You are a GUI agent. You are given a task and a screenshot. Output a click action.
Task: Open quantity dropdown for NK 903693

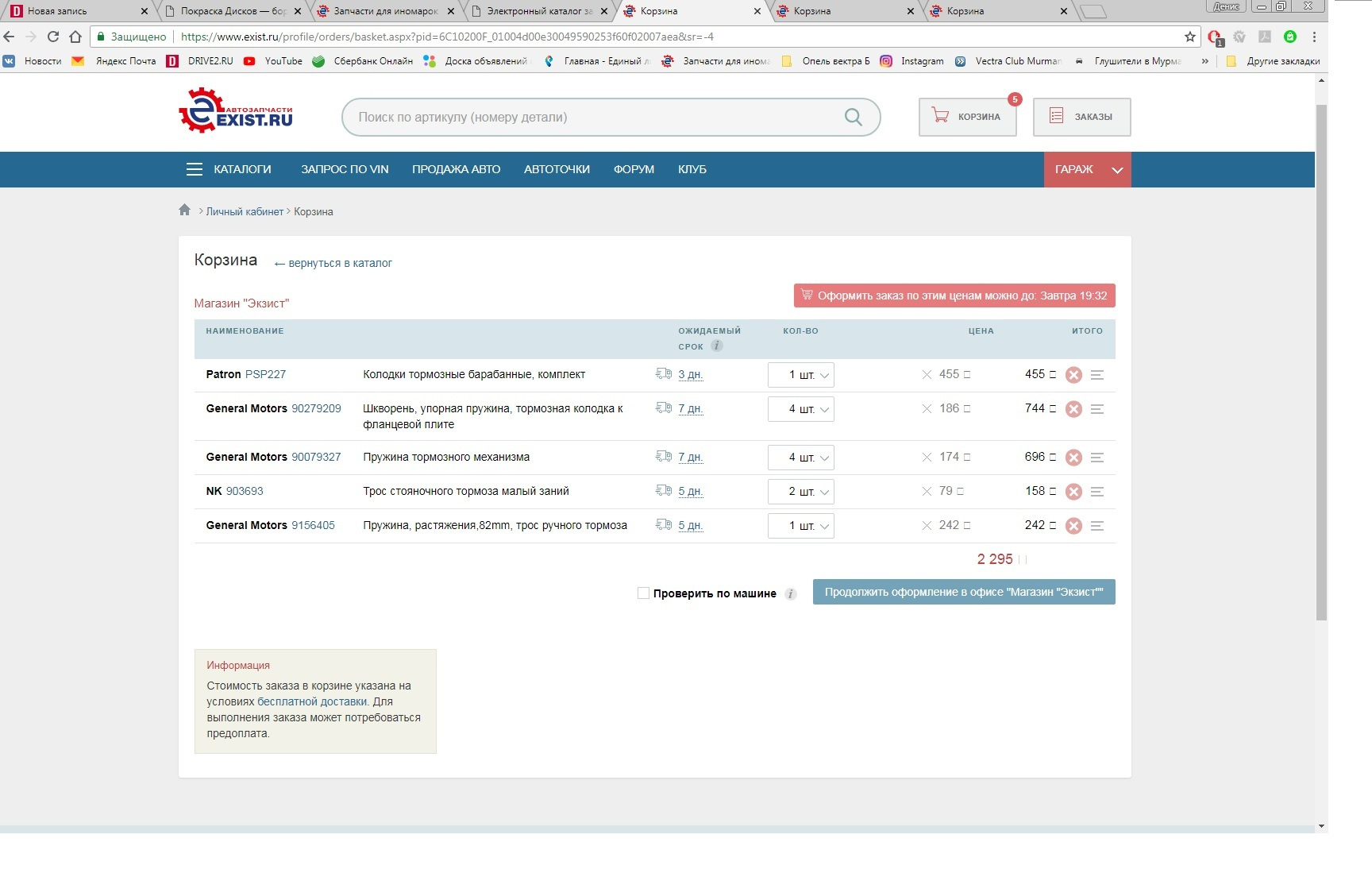pyautogui.click(x=800, y=492)
